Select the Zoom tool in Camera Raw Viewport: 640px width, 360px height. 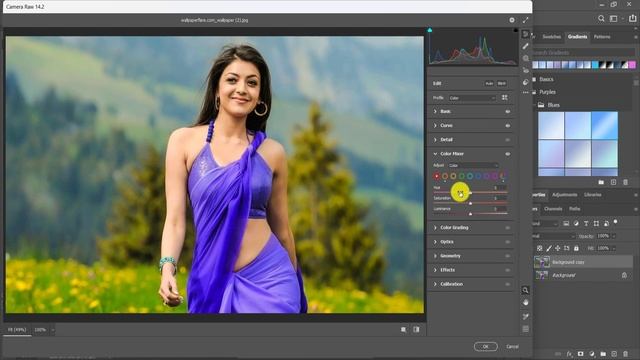(526, 290)
